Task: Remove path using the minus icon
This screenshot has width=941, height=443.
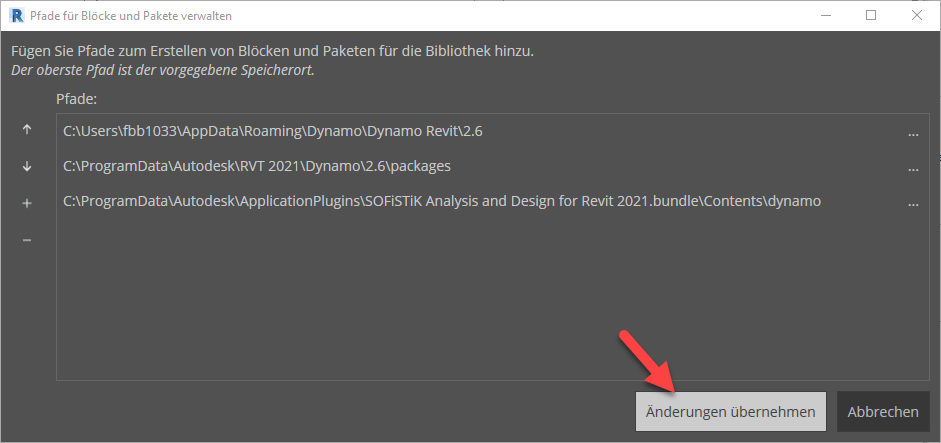Action: (27, 240)
